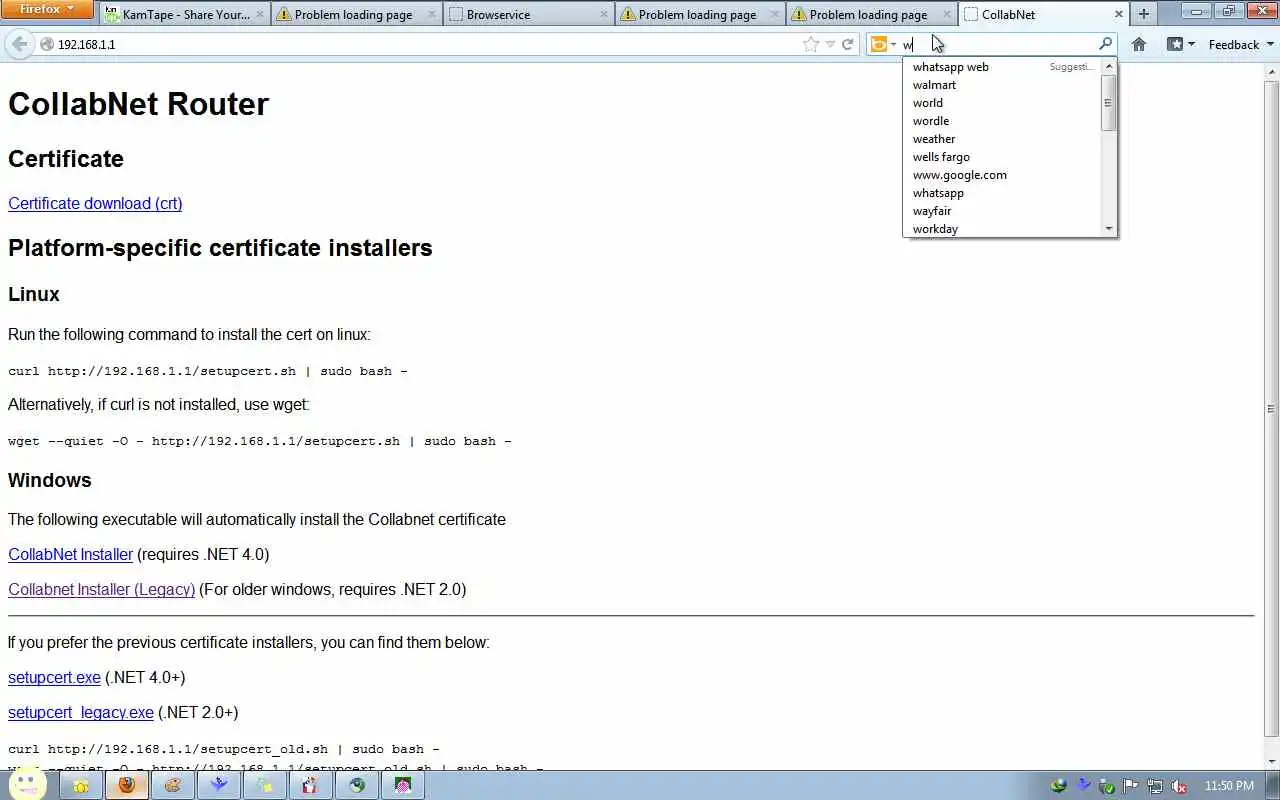
Task: Open the Firefox menu button
Action: point(47,10)
